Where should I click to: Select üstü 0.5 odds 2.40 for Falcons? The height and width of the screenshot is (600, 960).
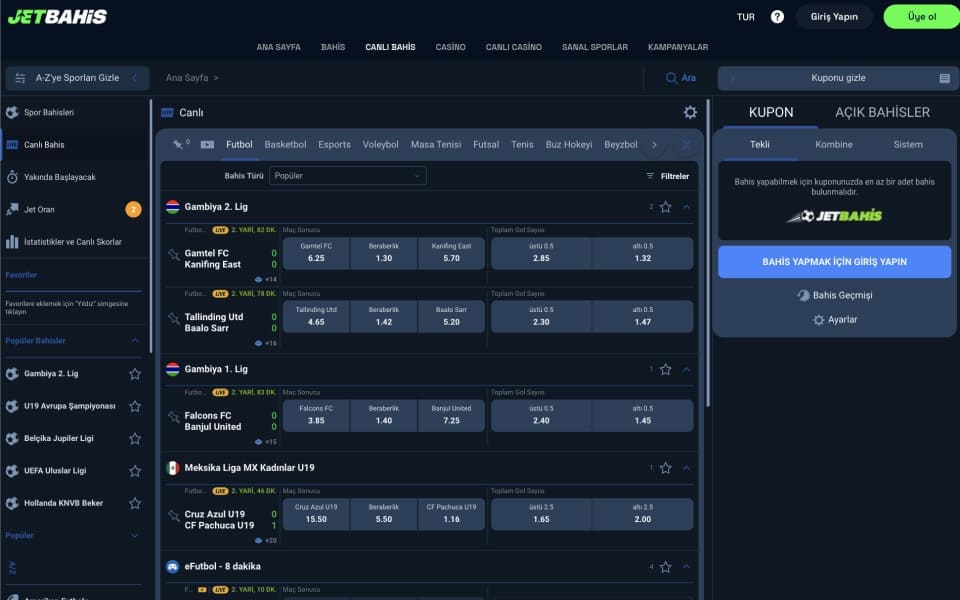541,415
